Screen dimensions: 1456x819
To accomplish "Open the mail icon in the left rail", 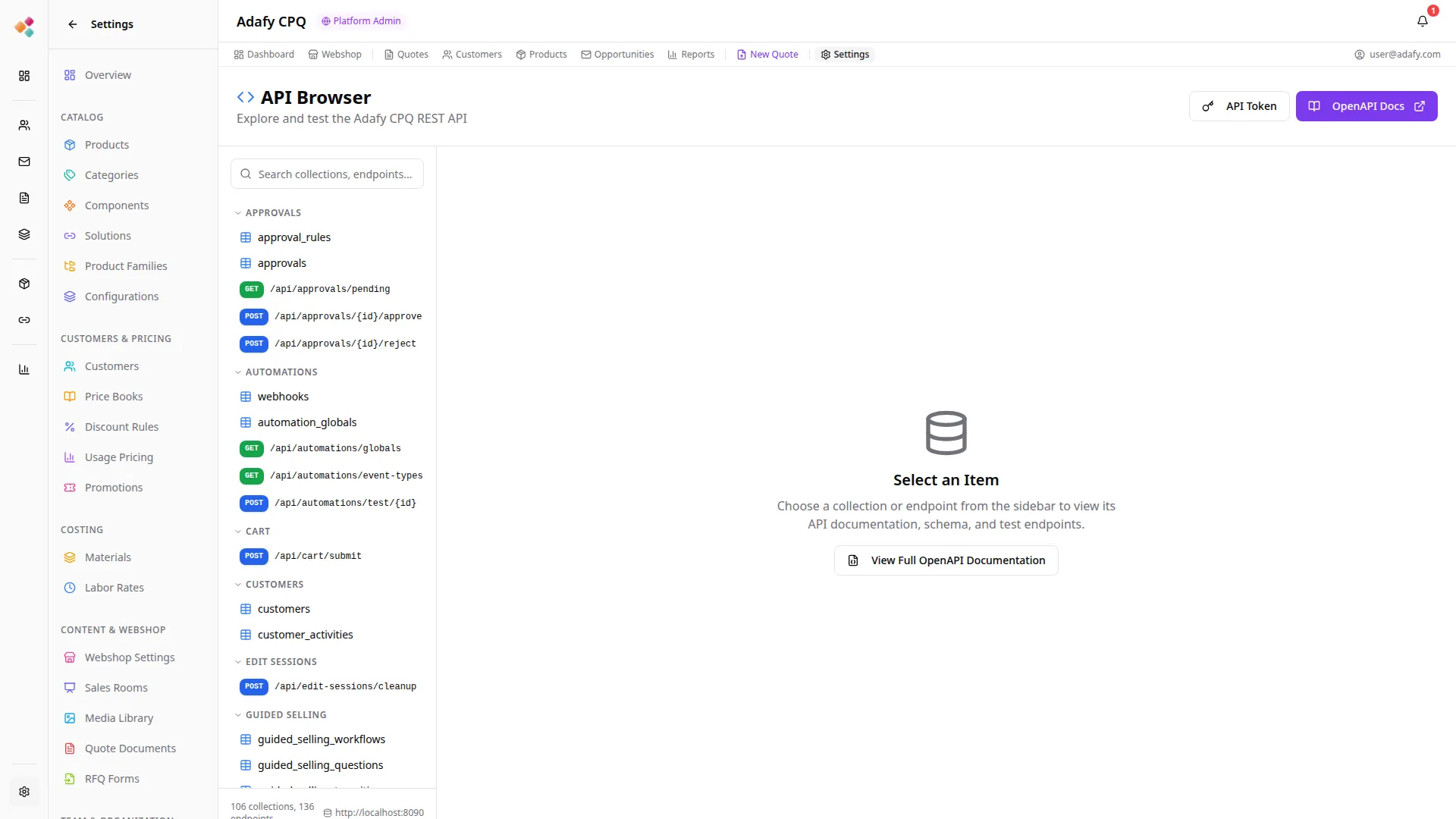I will (x=24, y=162).
